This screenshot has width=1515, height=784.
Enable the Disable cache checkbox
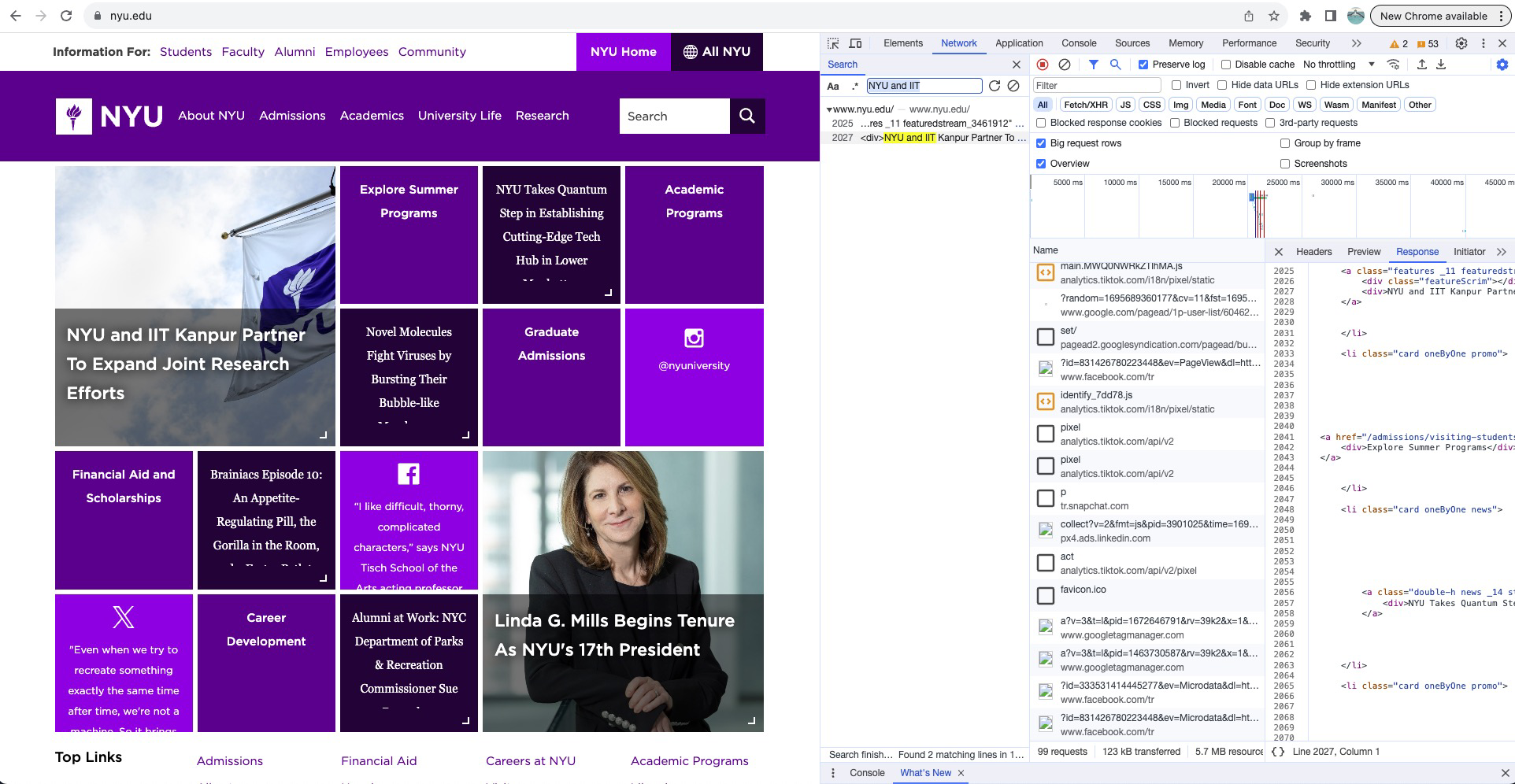[x=1226, y=65]
